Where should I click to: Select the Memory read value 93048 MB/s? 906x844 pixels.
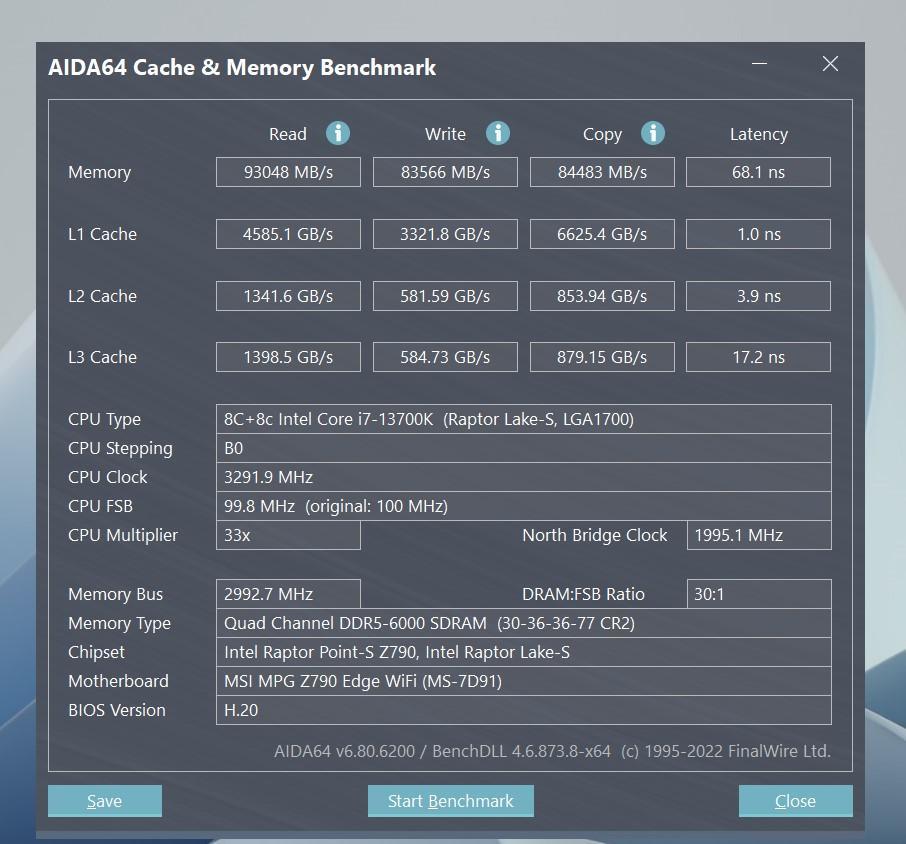click(288, 172)
